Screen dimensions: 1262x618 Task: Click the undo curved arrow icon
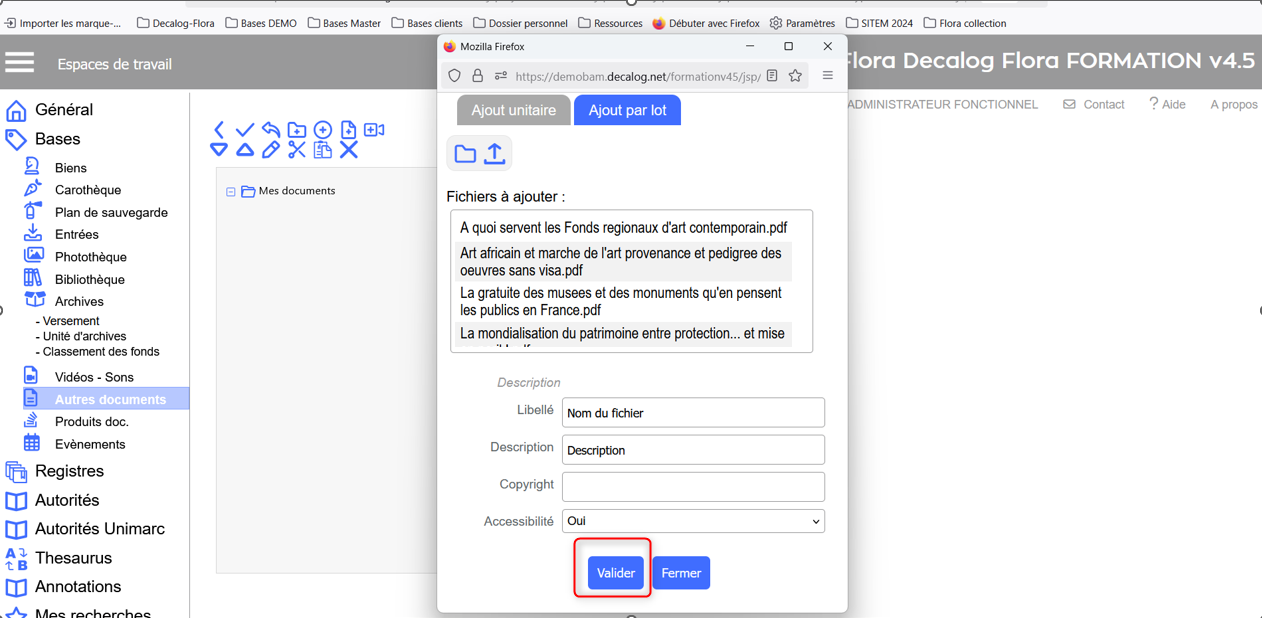point(271,130)
